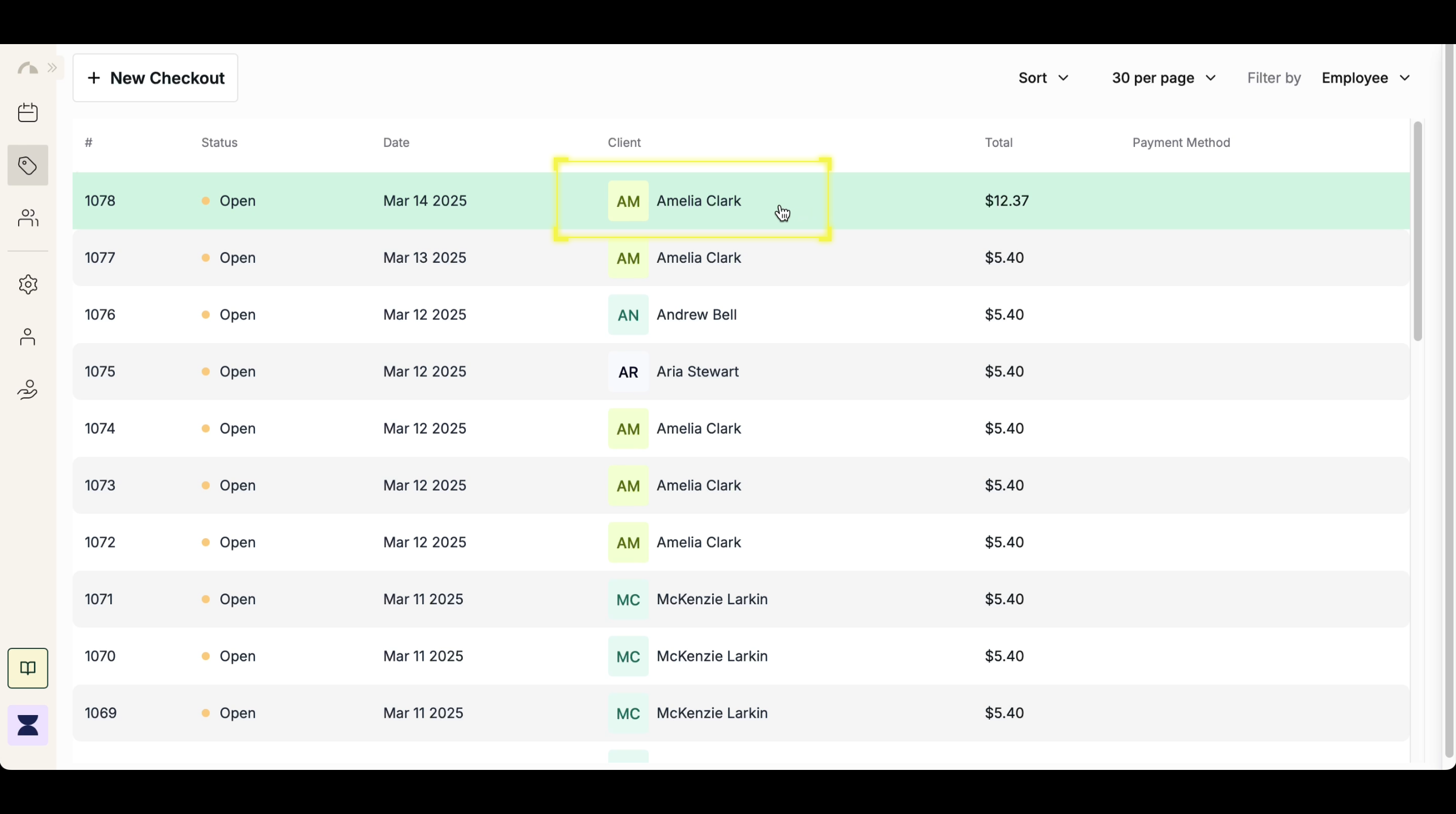Open the 30 per page dropdown

[x=1163, y=77]
